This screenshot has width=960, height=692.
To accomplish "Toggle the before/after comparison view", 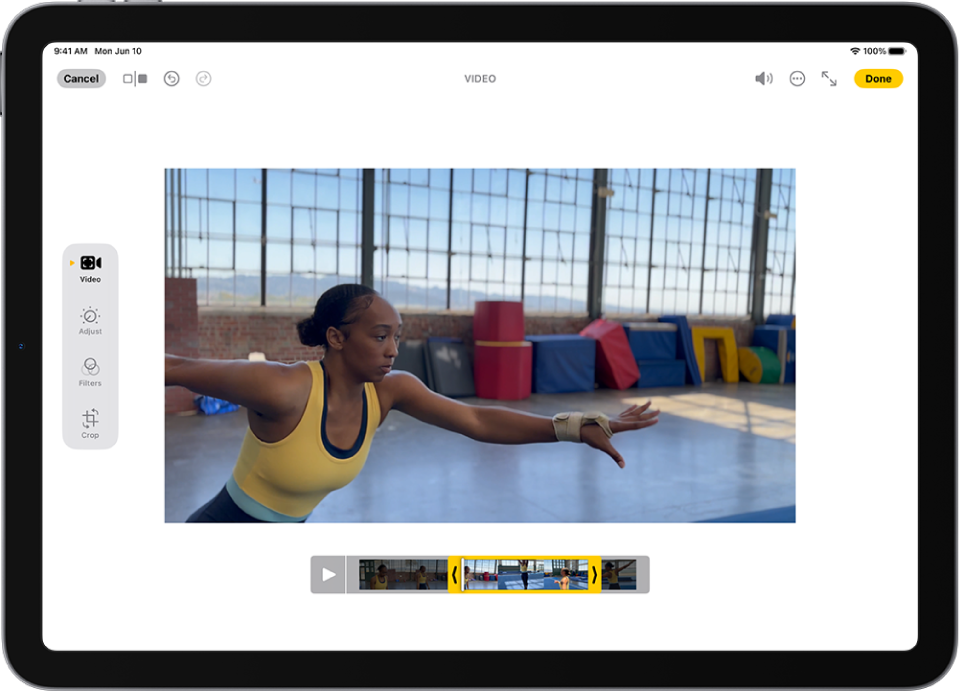I will coord(134,78).
